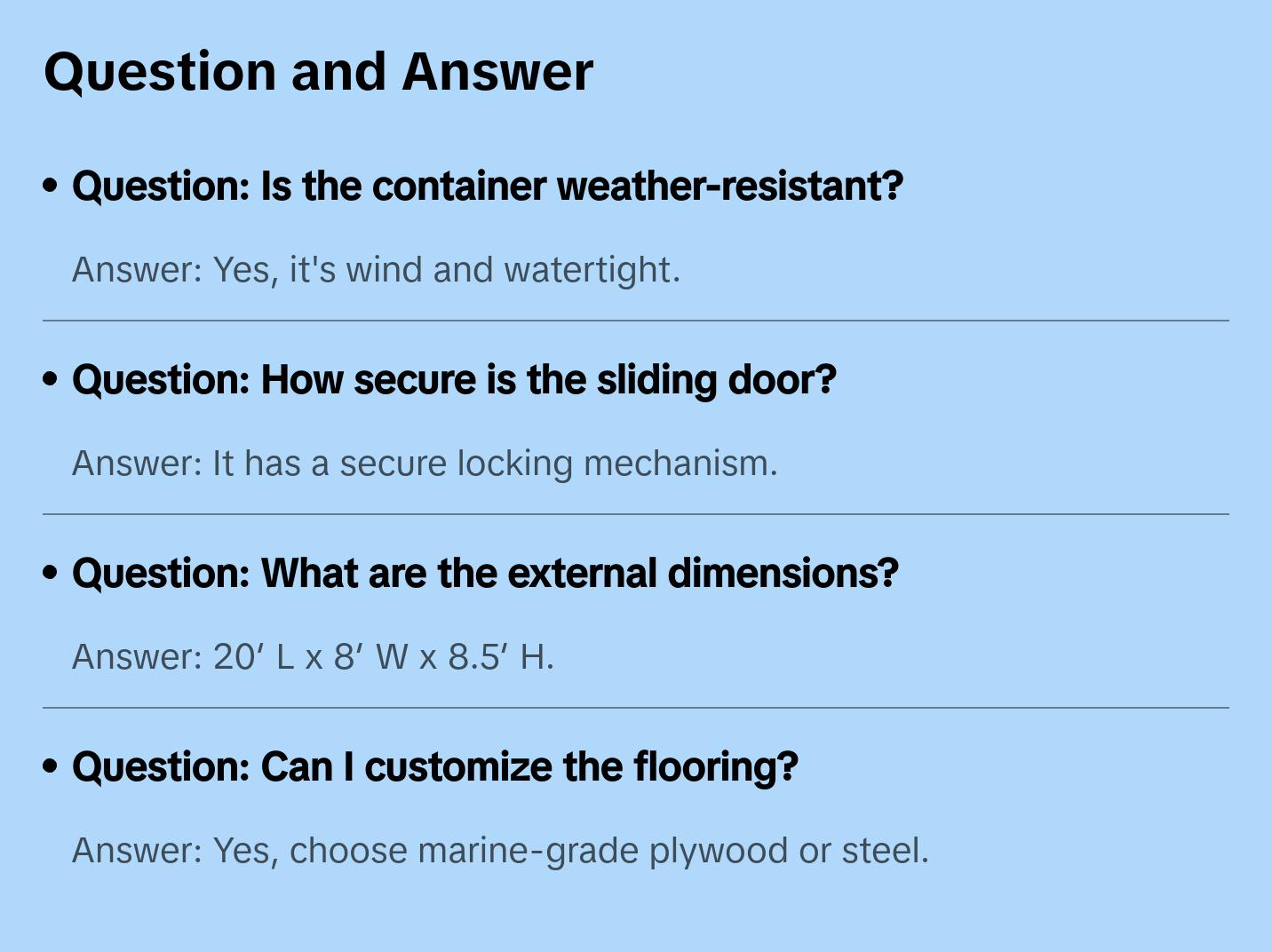Click the 20′ L x 8′ W dimensions answer
1272x952 pixels.
pos(313,657)
